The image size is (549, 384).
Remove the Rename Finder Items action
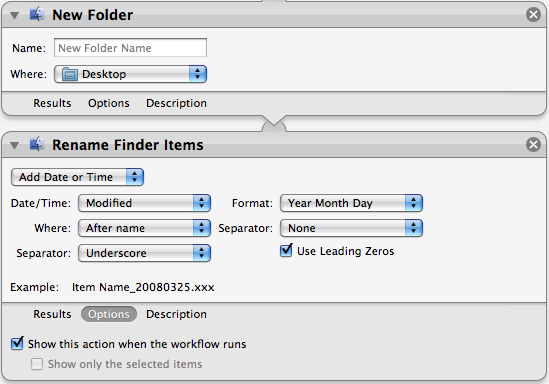[533, 145]
